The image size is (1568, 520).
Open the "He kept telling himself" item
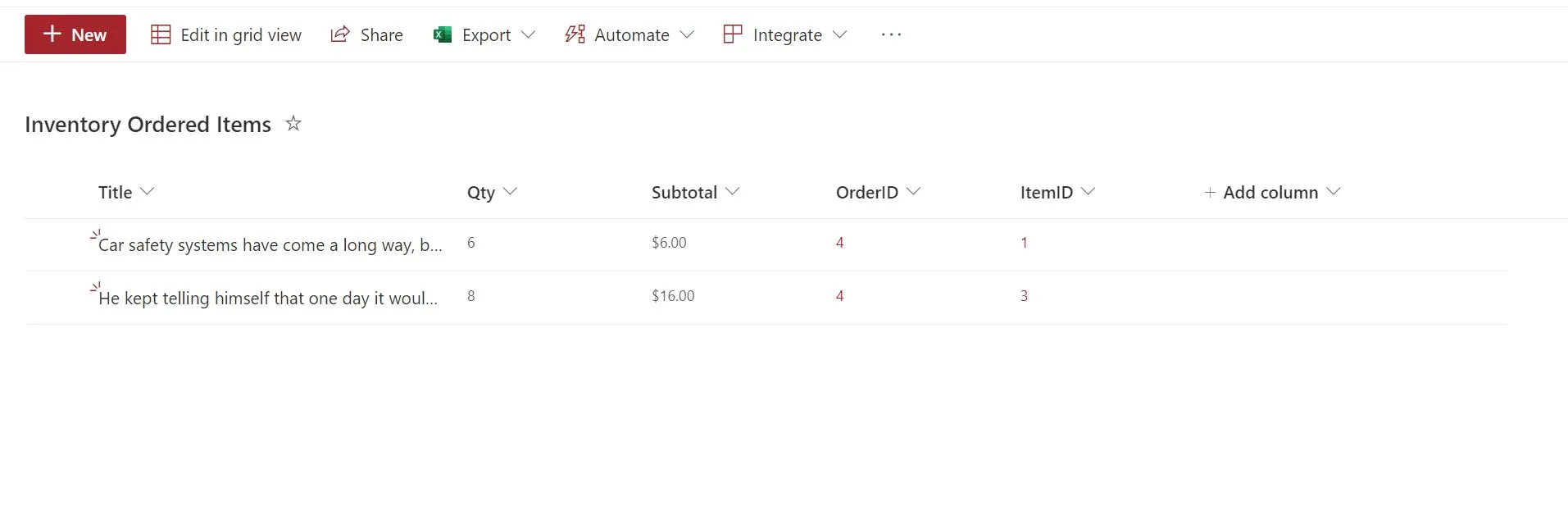click(267, 298)
